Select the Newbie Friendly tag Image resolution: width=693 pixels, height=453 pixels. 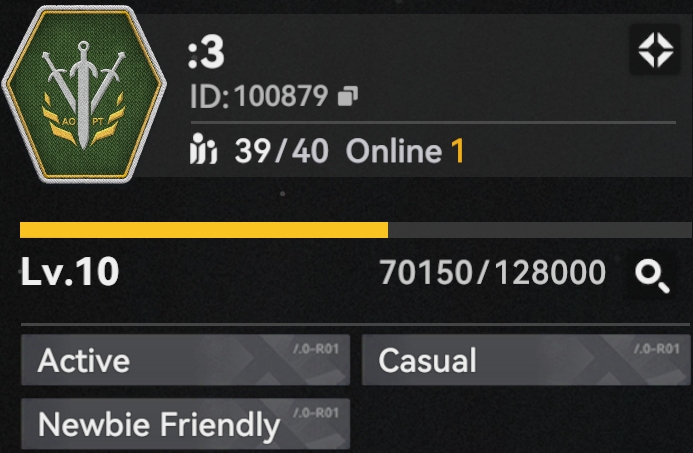(x=186, y=424)
